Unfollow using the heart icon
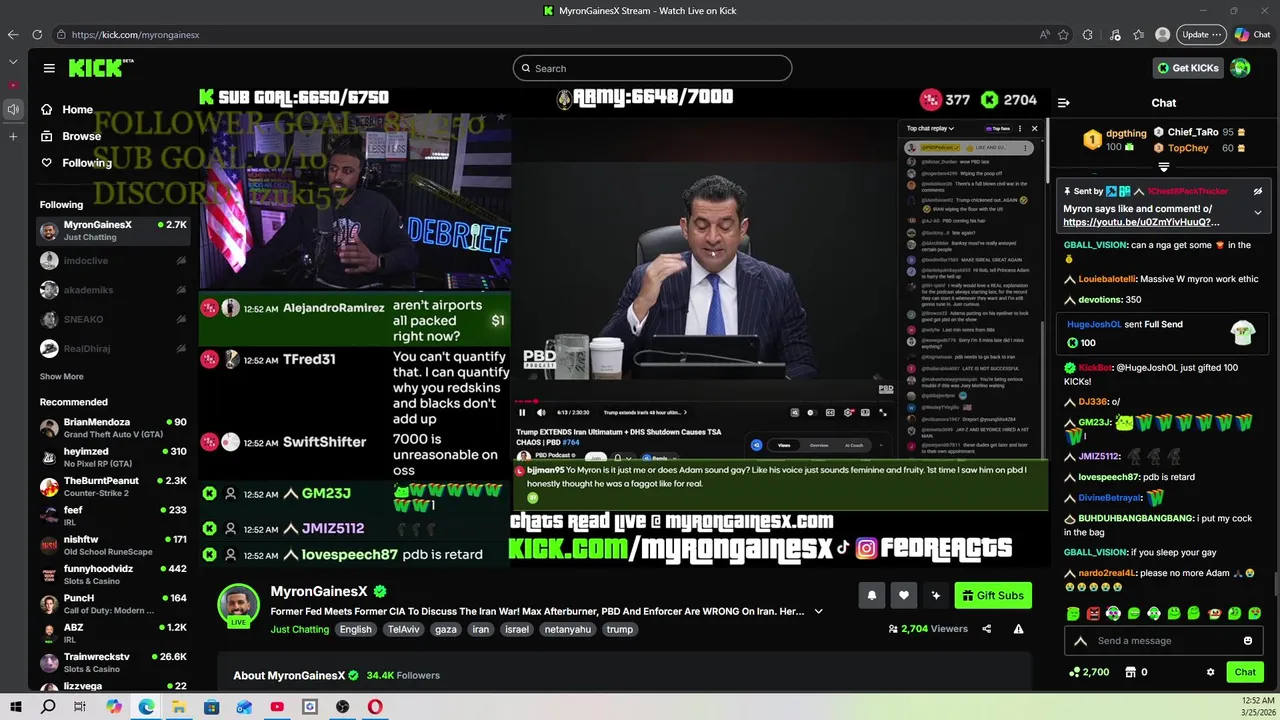Image resolution: width=1280 pixels, height=720 pixels. pyautogui.click(x=904, y=595)
